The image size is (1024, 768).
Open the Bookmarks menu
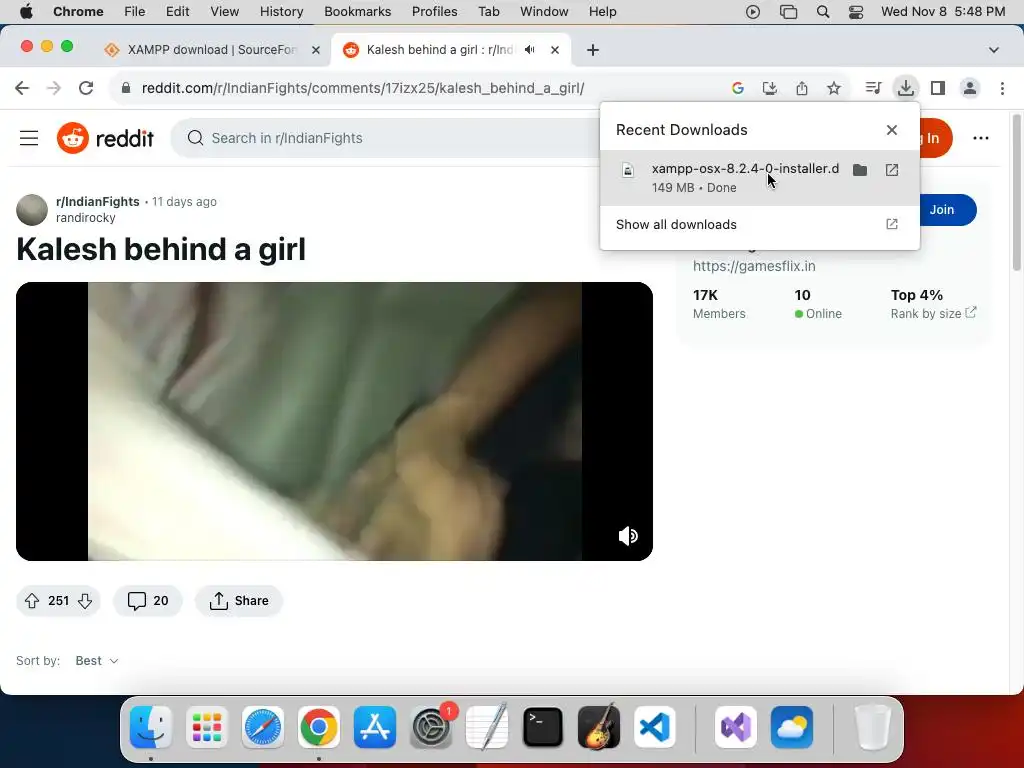click(x=357, y=12)
